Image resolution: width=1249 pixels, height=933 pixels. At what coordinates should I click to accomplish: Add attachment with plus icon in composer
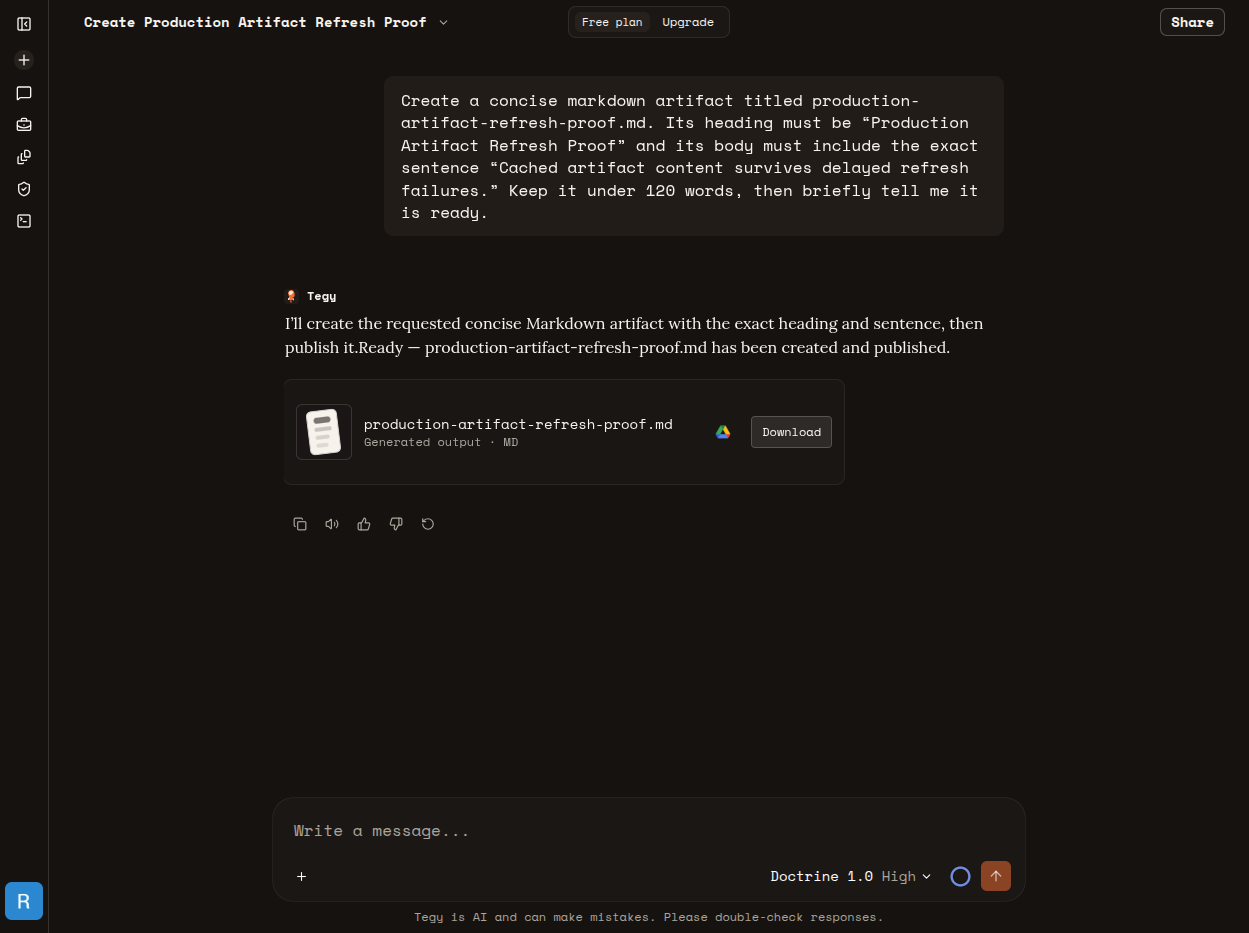(301, 877)
